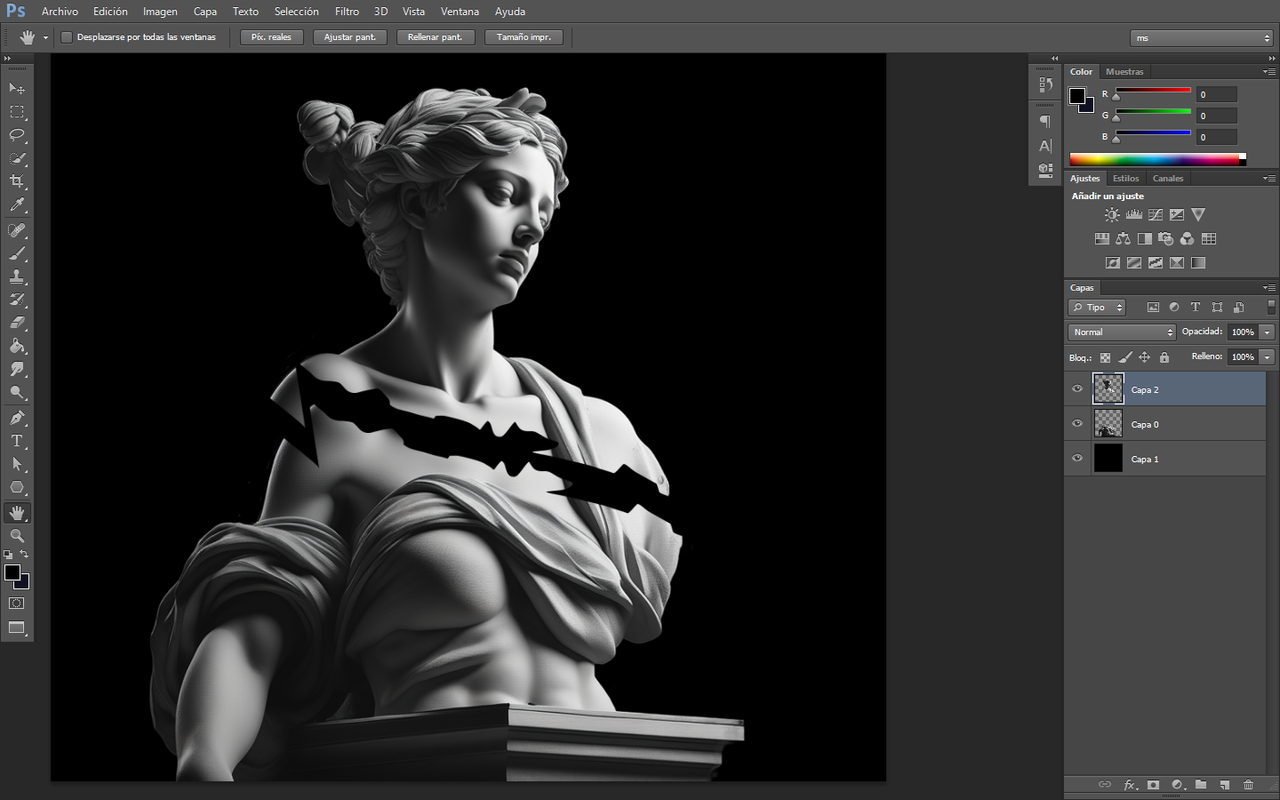Image resolution: width=1280 pixels, height=800 pixels.
Task: Switch to the Canales tab
Action: (x=1168, y=179)
